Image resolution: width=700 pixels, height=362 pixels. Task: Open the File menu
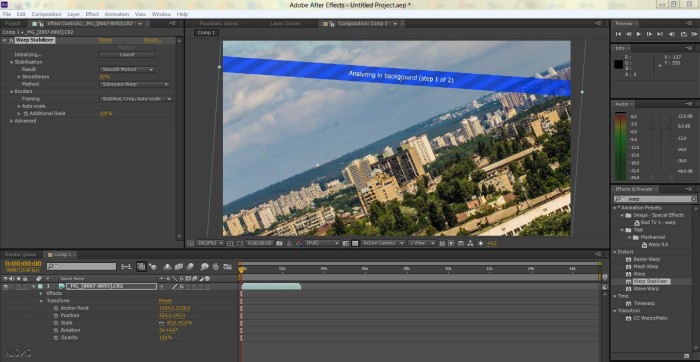pyautogui.click(x=7, y=14)
